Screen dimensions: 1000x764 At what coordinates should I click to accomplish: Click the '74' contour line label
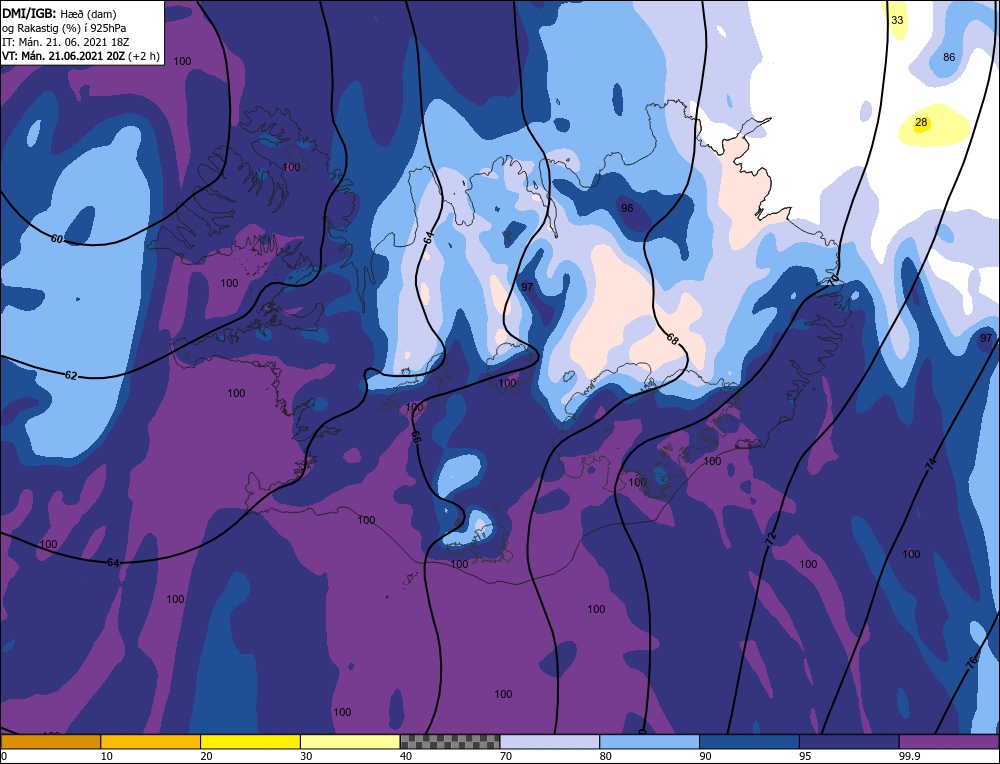point(930,464)
